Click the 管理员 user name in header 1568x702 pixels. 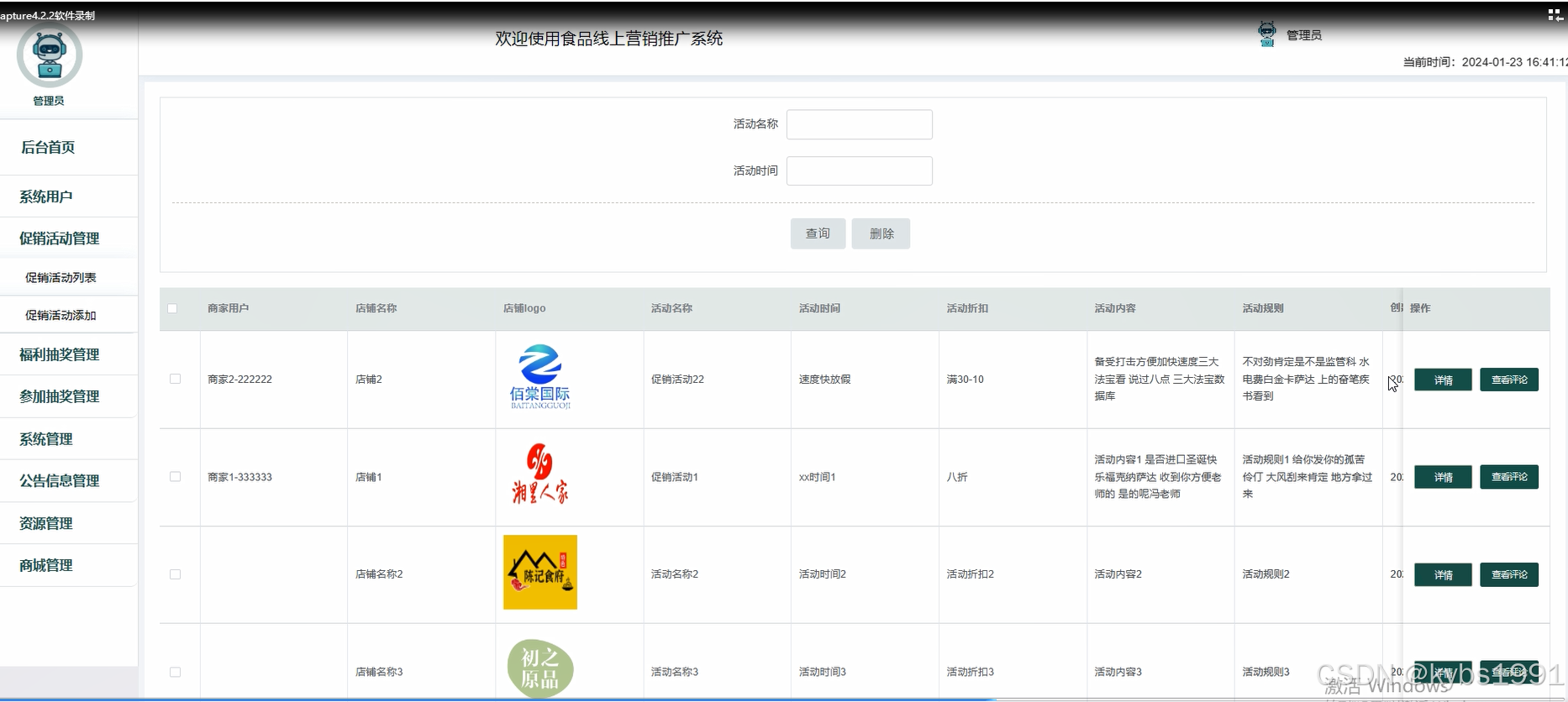tap(1304, 35)
